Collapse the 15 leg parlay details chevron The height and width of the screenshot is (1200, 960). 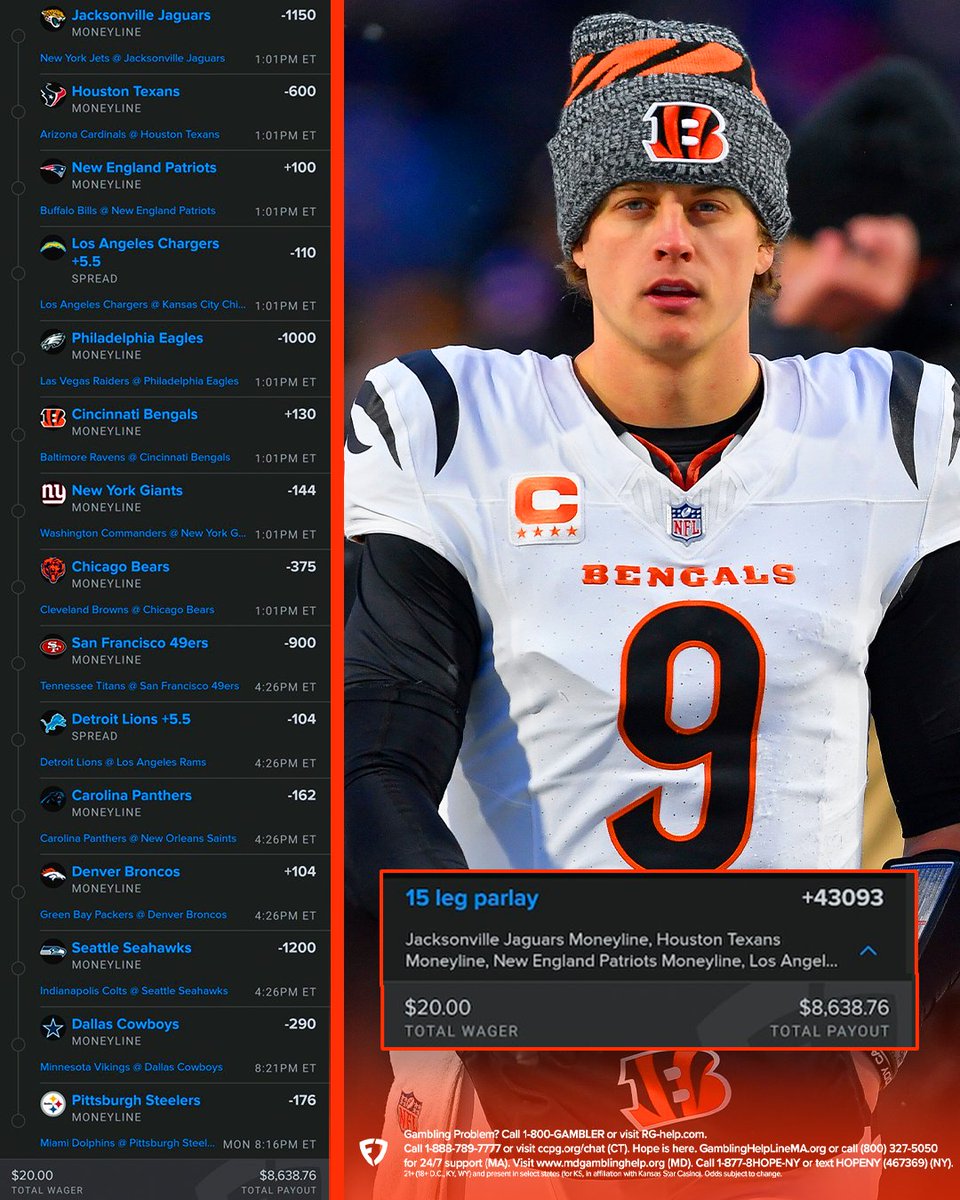868,950
